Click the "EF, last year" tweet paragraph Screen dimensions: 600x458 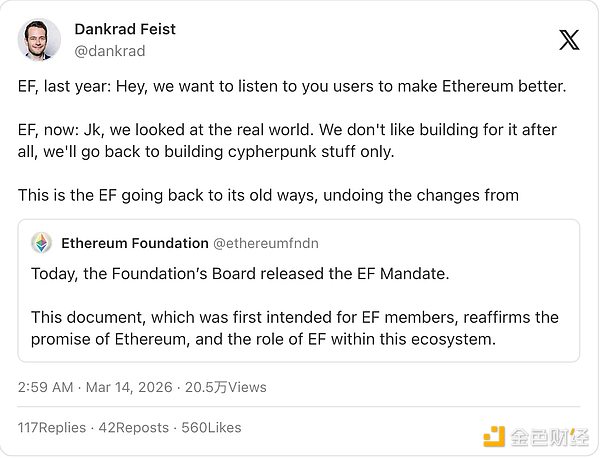[x=292, y=87]
